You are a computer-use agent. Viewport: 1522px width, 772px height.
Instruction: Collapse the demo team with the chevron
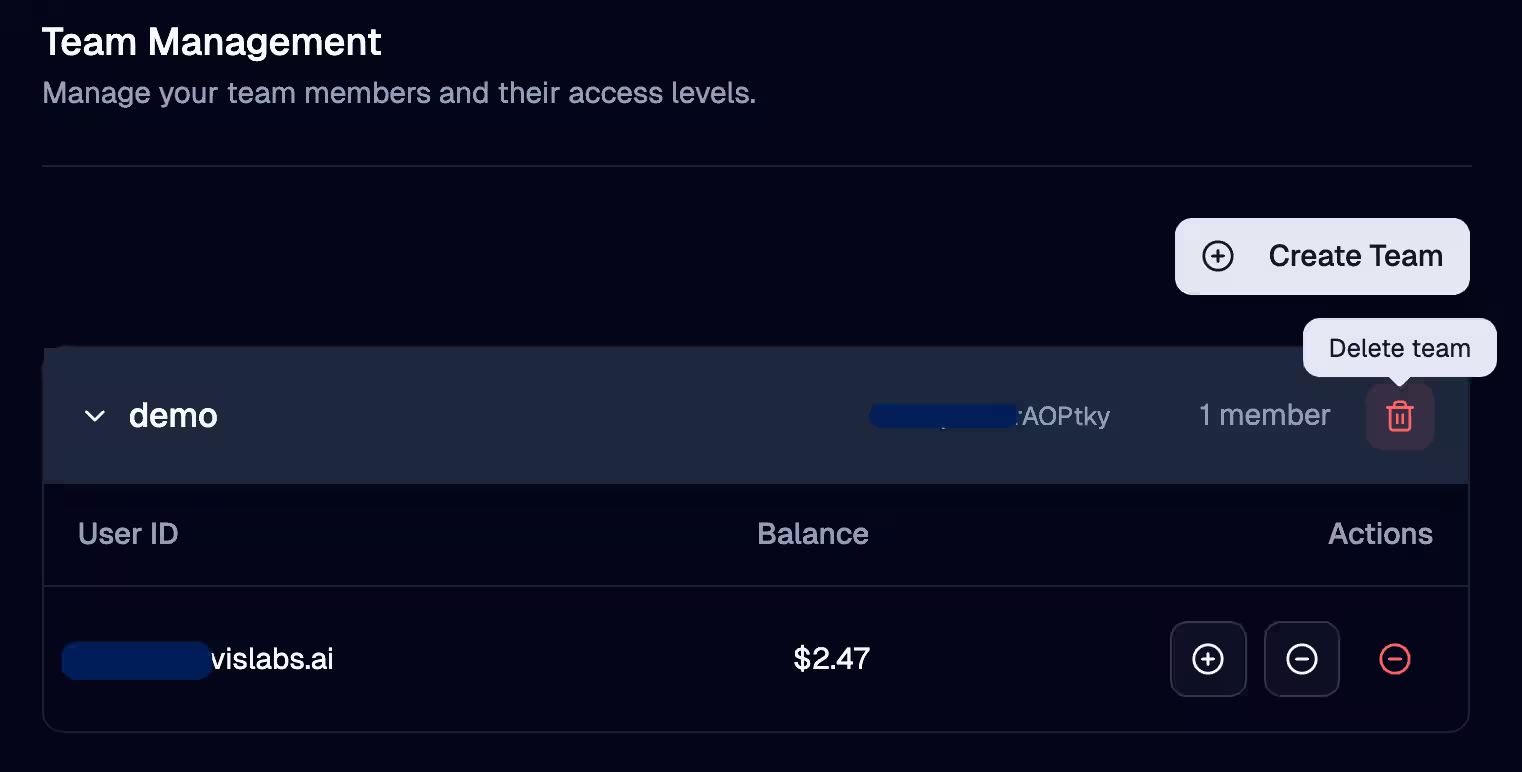(x=95, y=416)
